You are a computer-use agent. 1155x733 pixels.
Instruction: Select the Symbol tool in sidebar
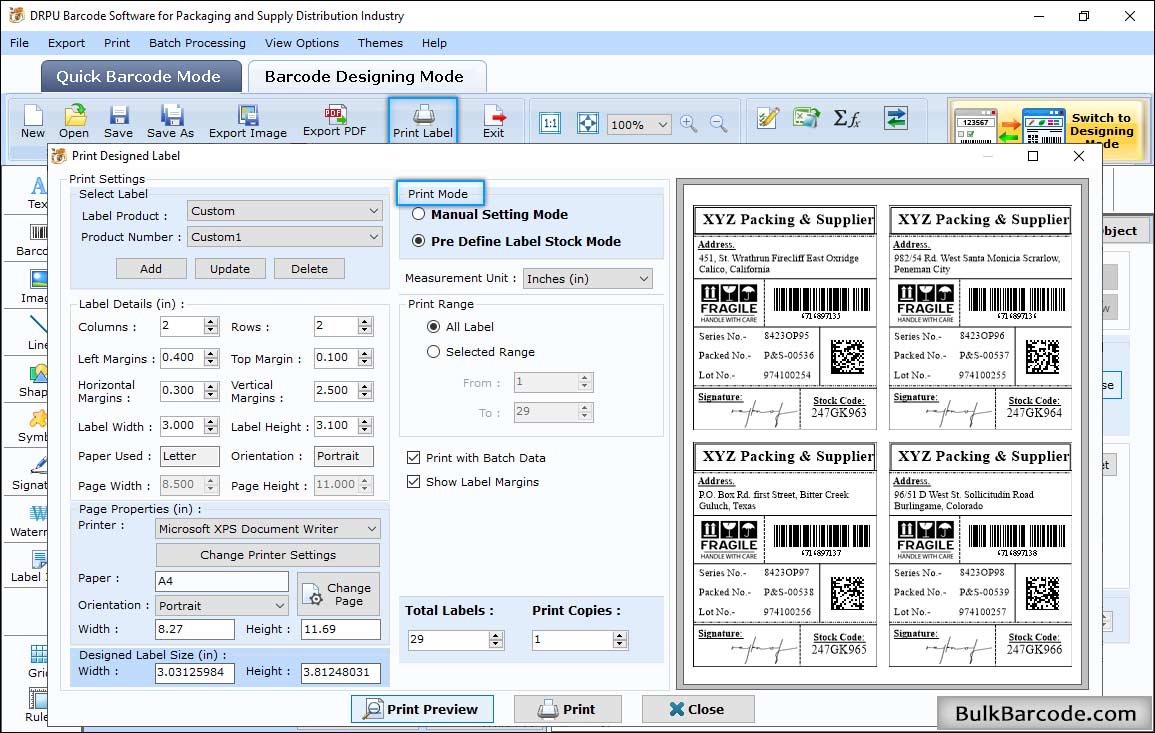[34, 427]
